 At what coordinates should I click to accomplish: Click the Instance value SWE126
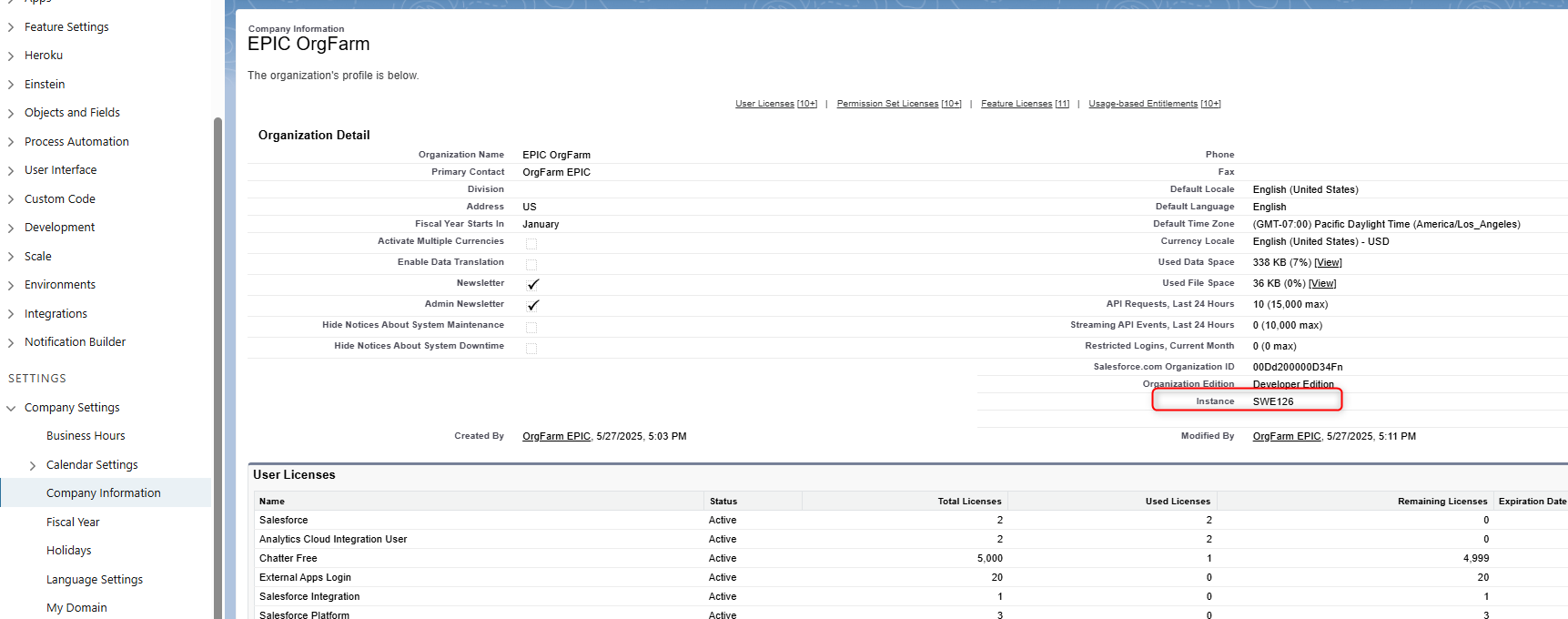[x=1273, y=402]
